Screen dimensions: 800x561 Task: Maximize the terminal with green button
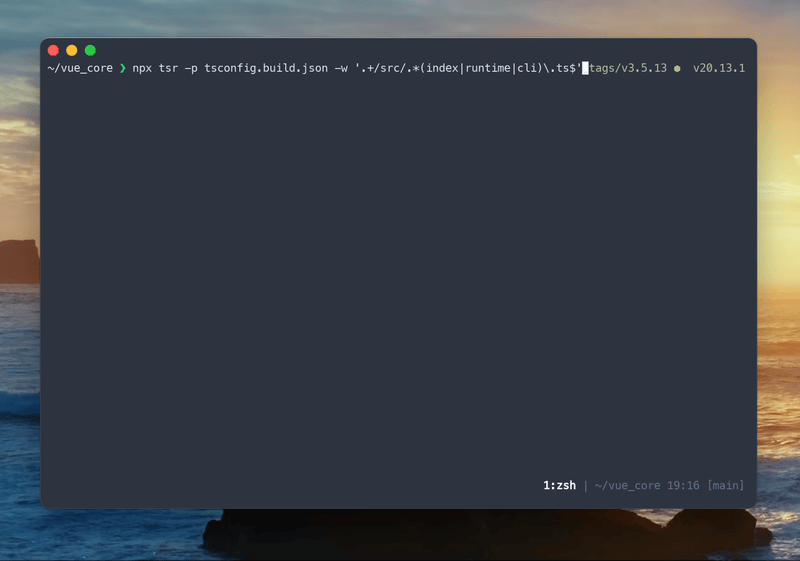pyautogui.click(x=90, y=50)
